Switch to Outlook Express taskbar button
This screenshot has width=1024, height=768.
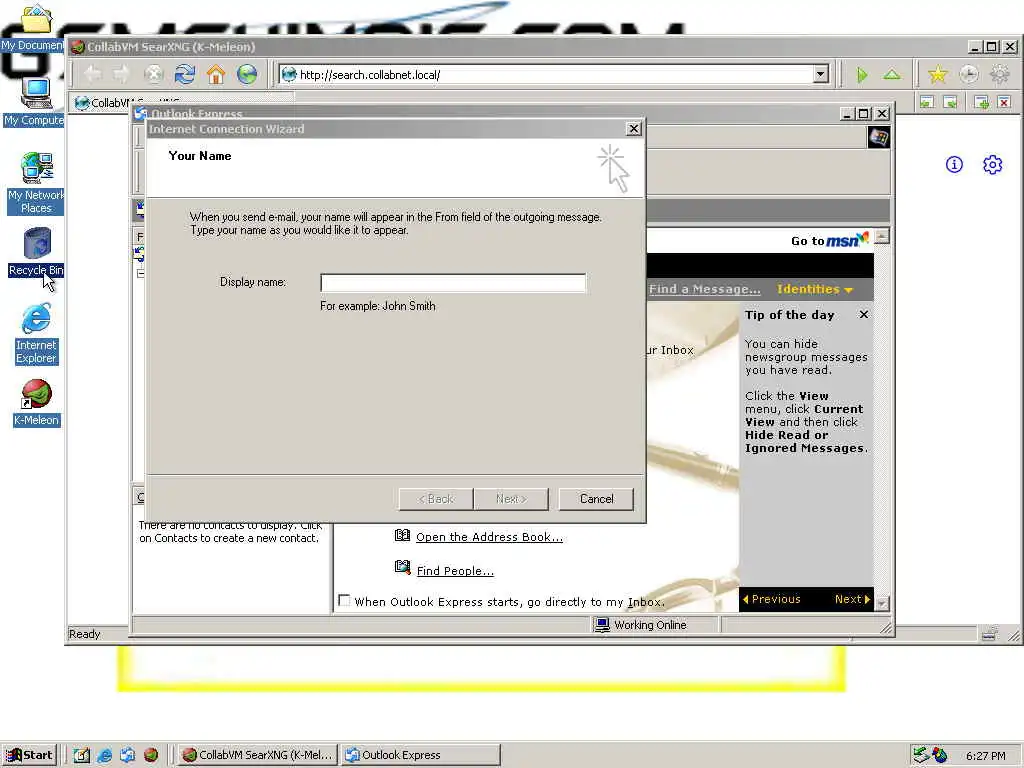421,755
